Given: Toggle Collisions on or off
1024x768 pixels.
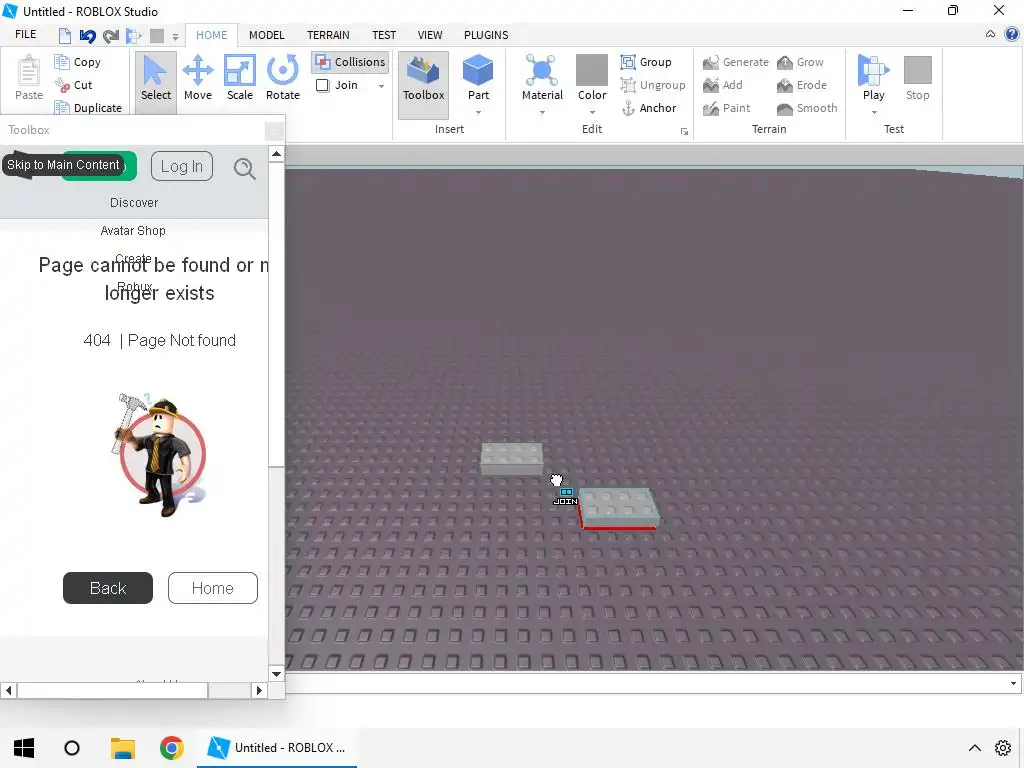Looking at the screenshot, I should [350, 62].
